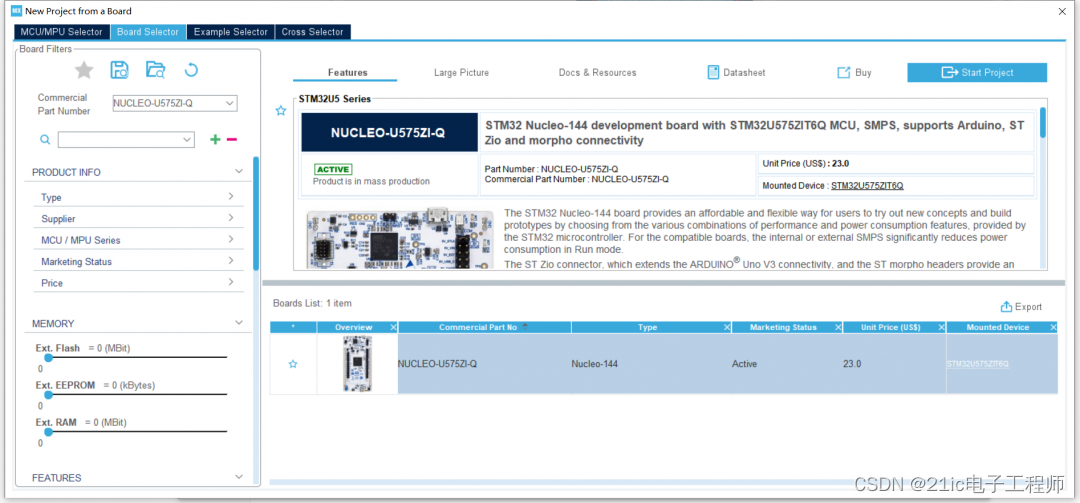Reset all board filters icon
The width and height of the screenshot is (1080, 503).
[191, 70]
